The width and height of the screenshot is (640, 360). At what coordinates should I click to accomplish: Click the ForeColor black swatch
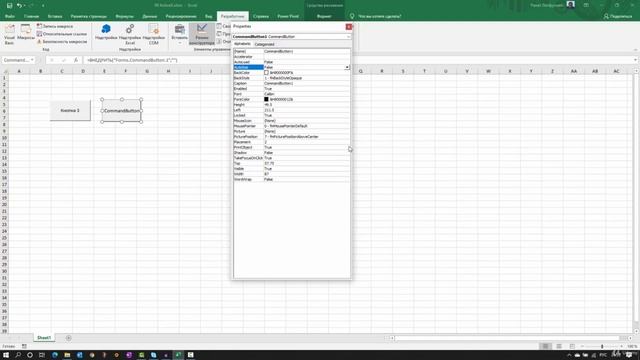click(x=266, y=99)
